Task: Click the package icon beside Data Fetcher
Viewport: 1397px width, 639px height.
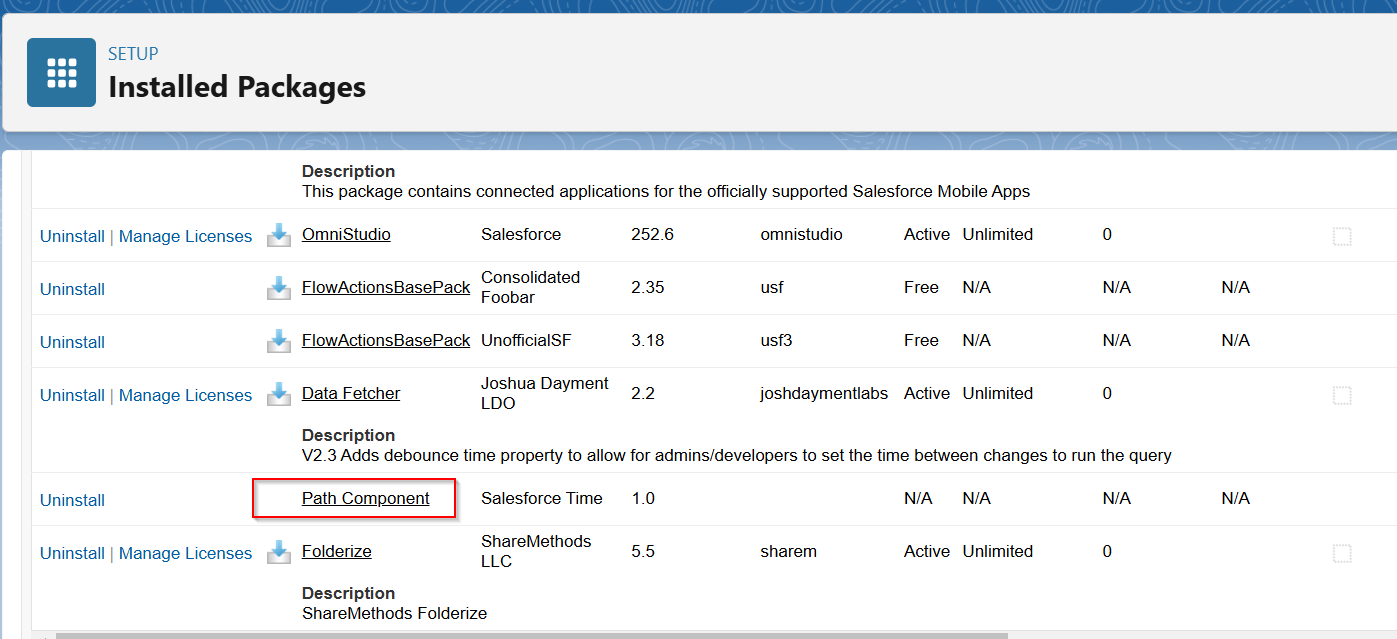Action: click(x=279, y=394)
